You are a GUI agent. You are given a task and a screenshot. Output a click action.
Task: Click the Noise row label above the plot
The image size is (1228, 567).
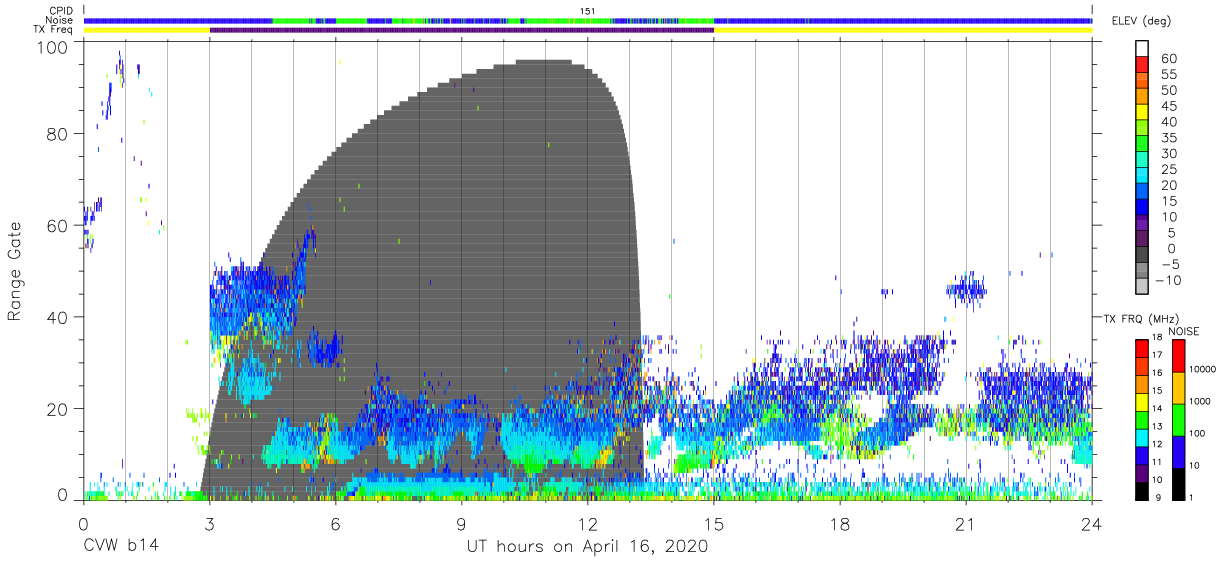point(60,20)
